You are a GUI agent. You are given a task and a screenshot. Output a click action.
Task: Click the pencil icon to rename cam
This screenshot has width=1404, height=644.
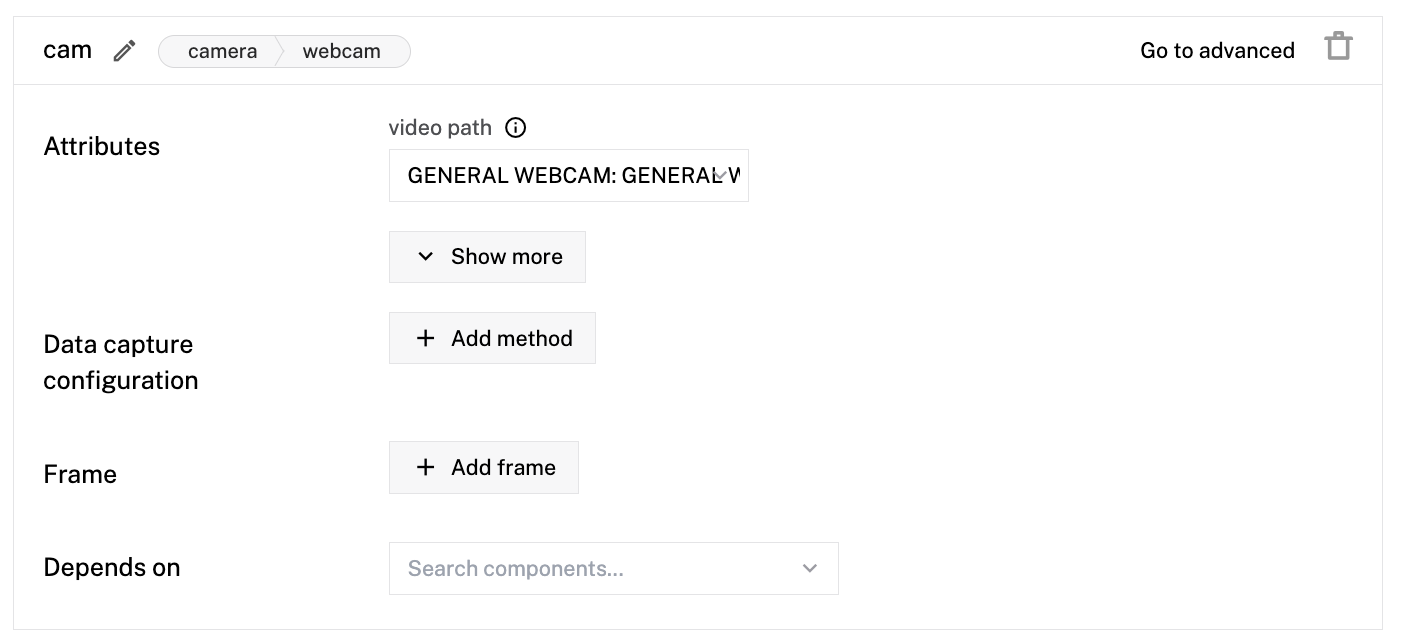pyautogui.click(x=123, y=50)
